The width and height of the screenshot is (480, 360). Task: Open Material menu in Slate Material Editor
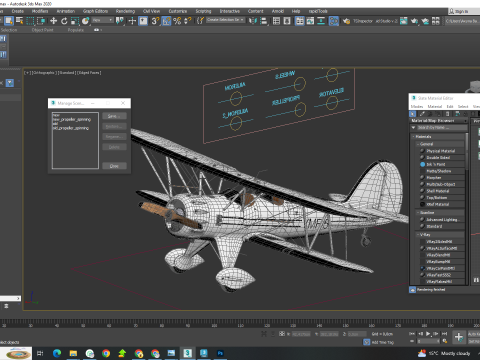(435, 106)
